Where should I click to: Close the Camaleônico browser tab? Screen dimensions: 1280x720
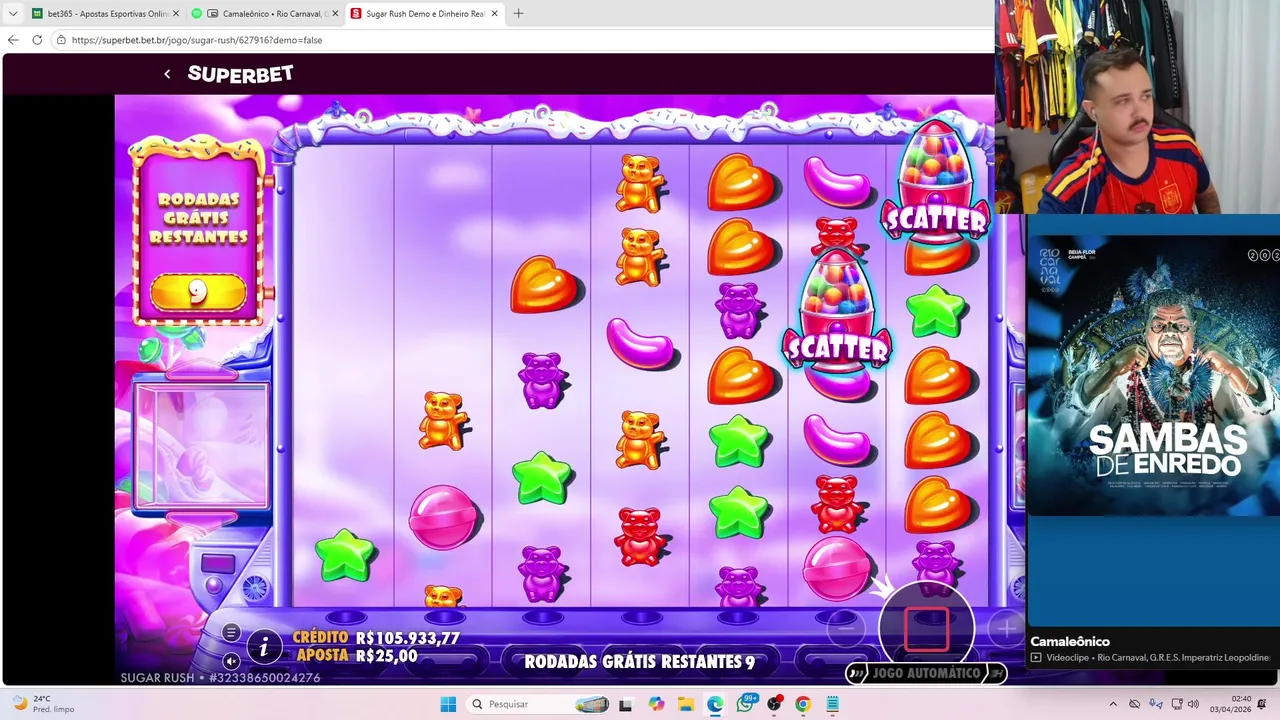[x=335, y=14]
